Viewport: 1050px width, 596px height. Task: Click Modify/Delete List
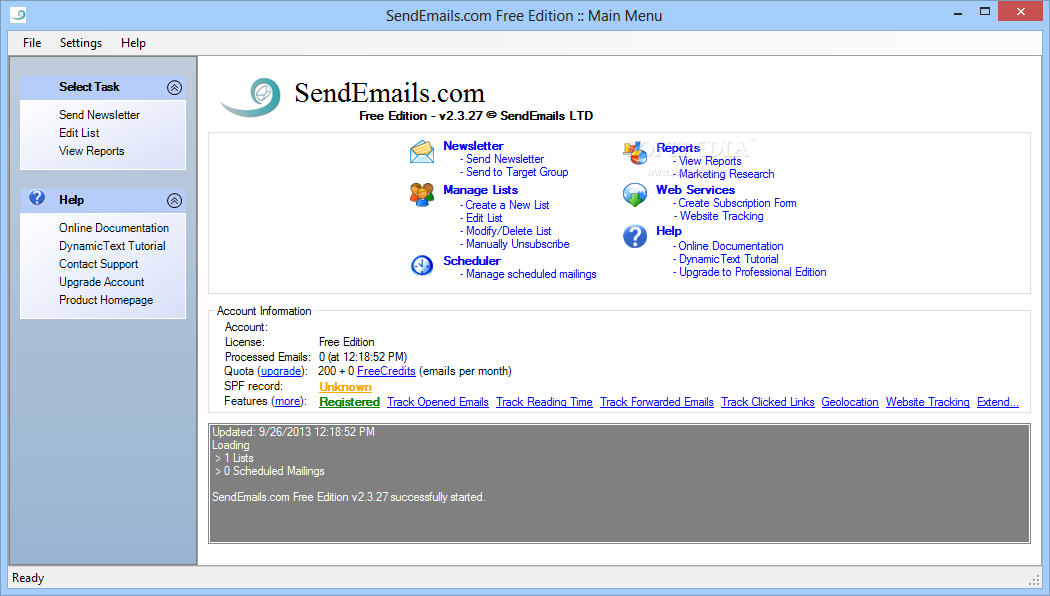pyautogui.click(x=508, y=231)
